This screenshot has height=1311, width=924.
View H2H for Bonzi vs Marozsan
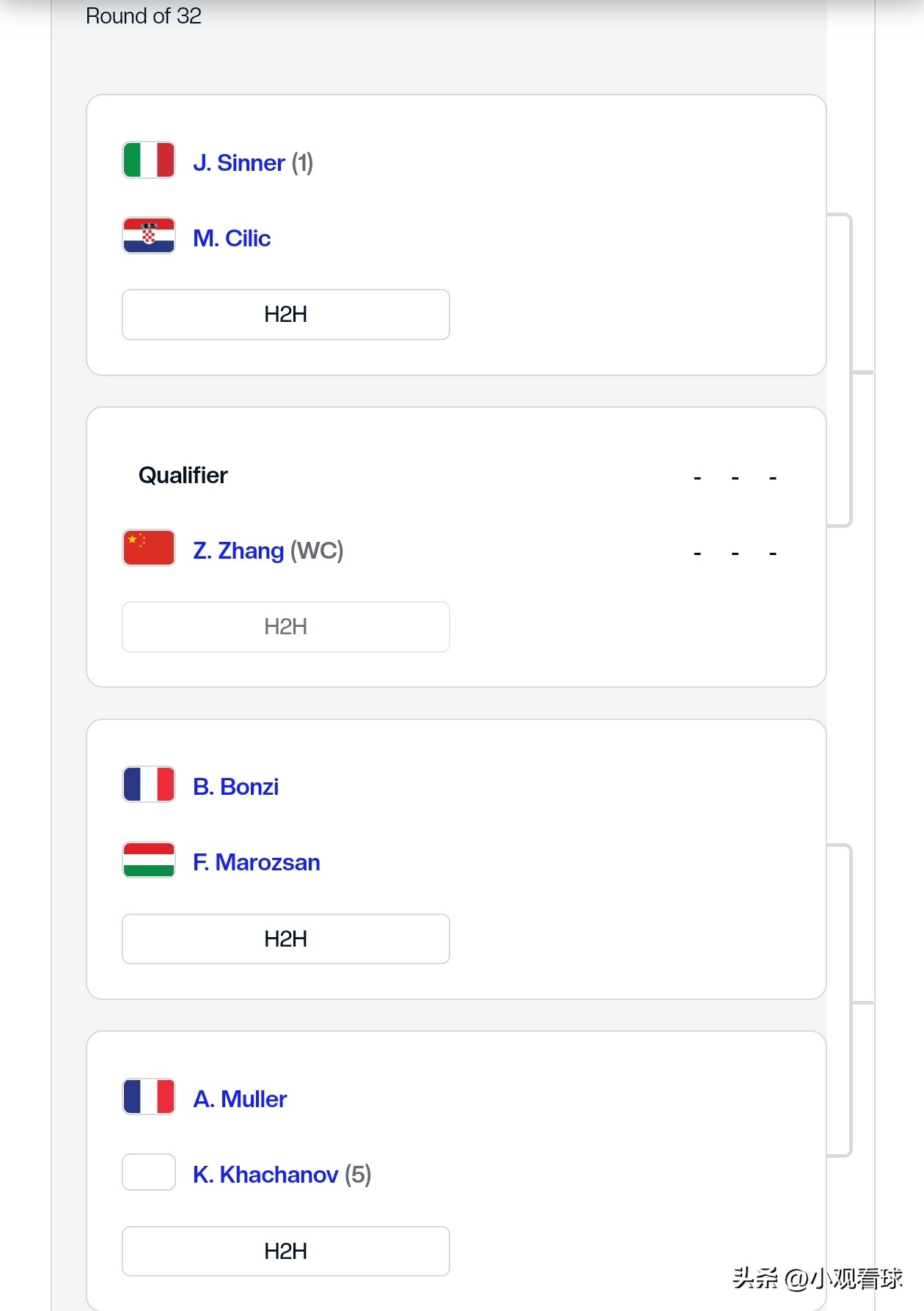coord(285,939)
